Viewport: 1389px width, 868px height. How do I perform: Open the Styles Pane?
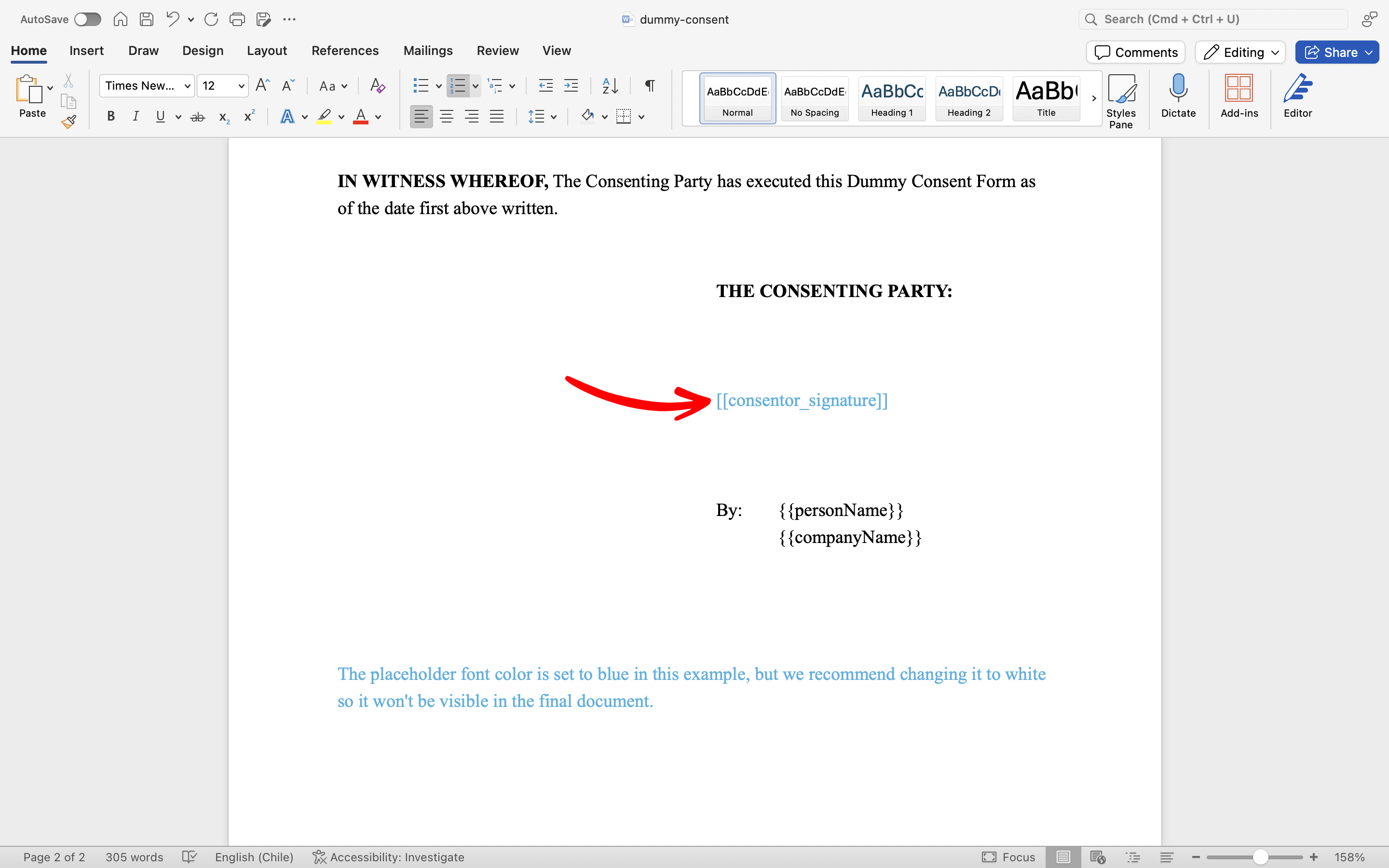1120,100
